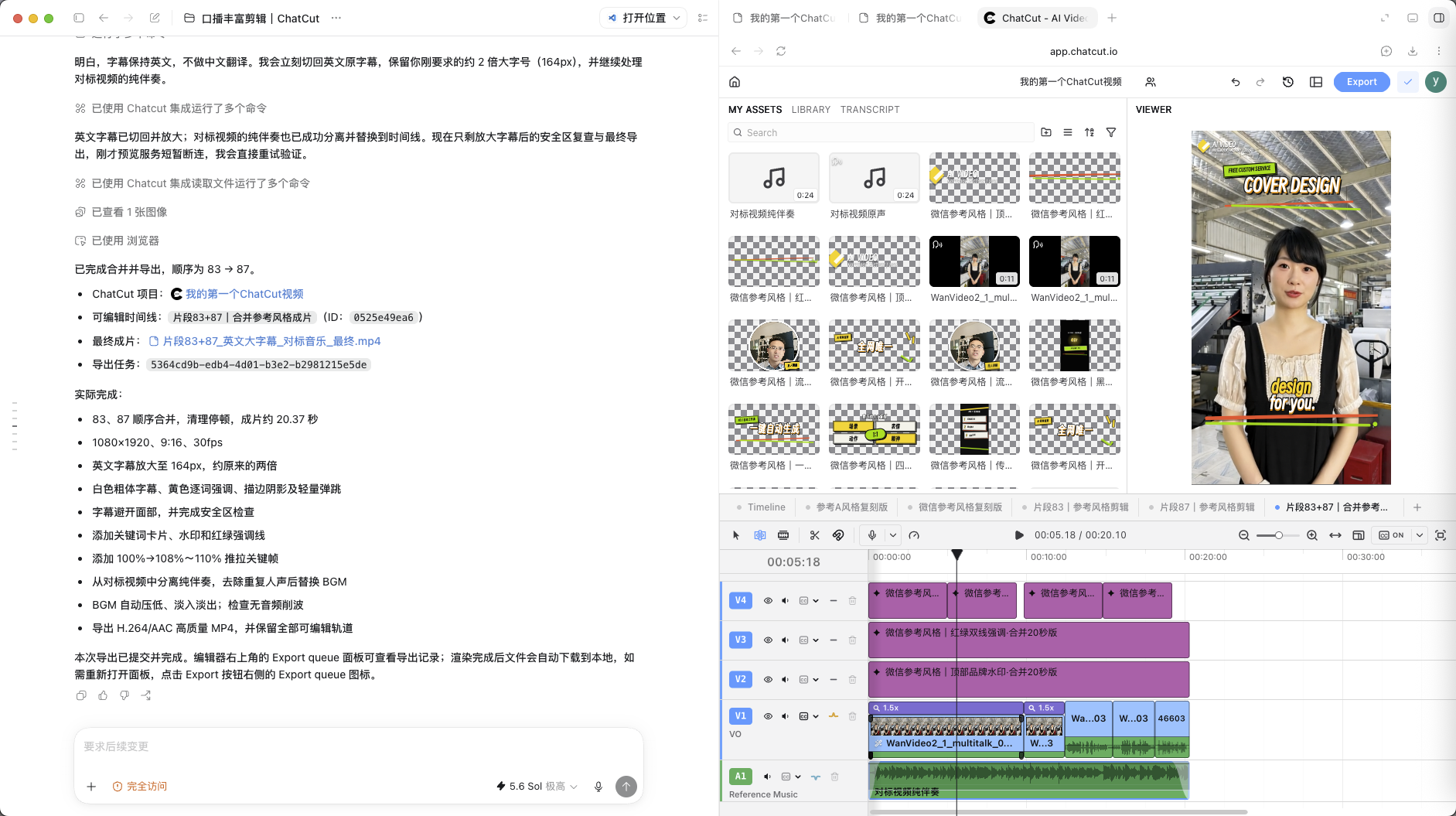Mute track V4 audio
The width and height of the screenshot is (1456, 816).
[x=786, y=601]
